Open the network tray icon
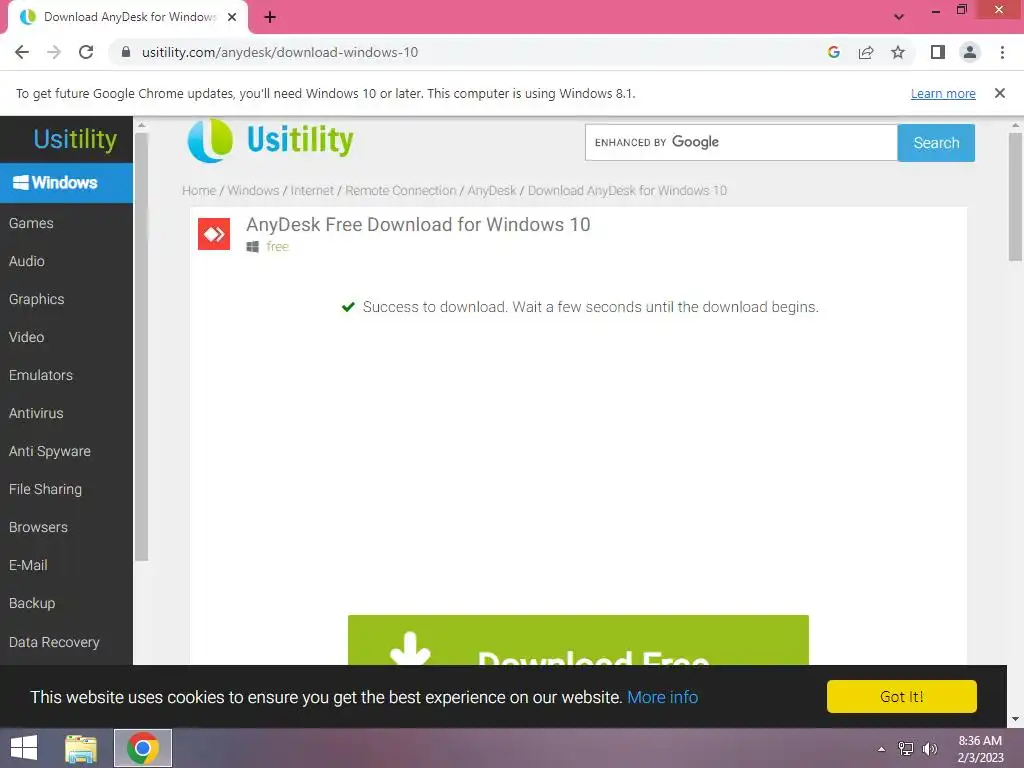The height and width of the screenshot is (768, 1024). [906, 749]
